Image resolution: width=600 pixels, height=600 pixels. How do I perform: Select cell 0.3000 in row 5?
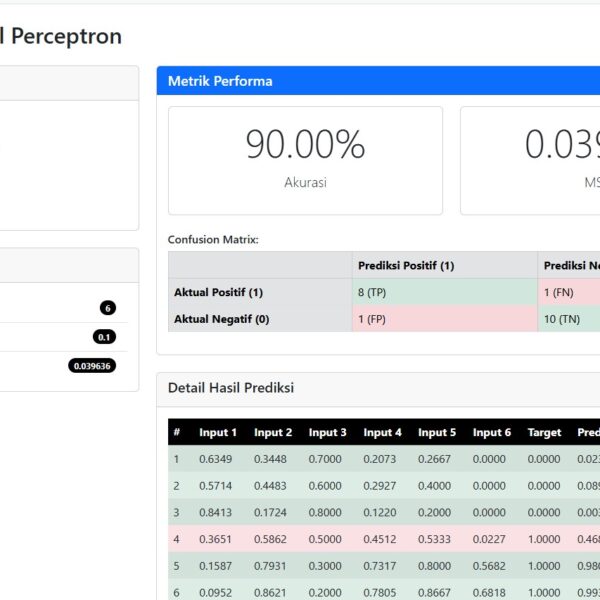(325, 566)
